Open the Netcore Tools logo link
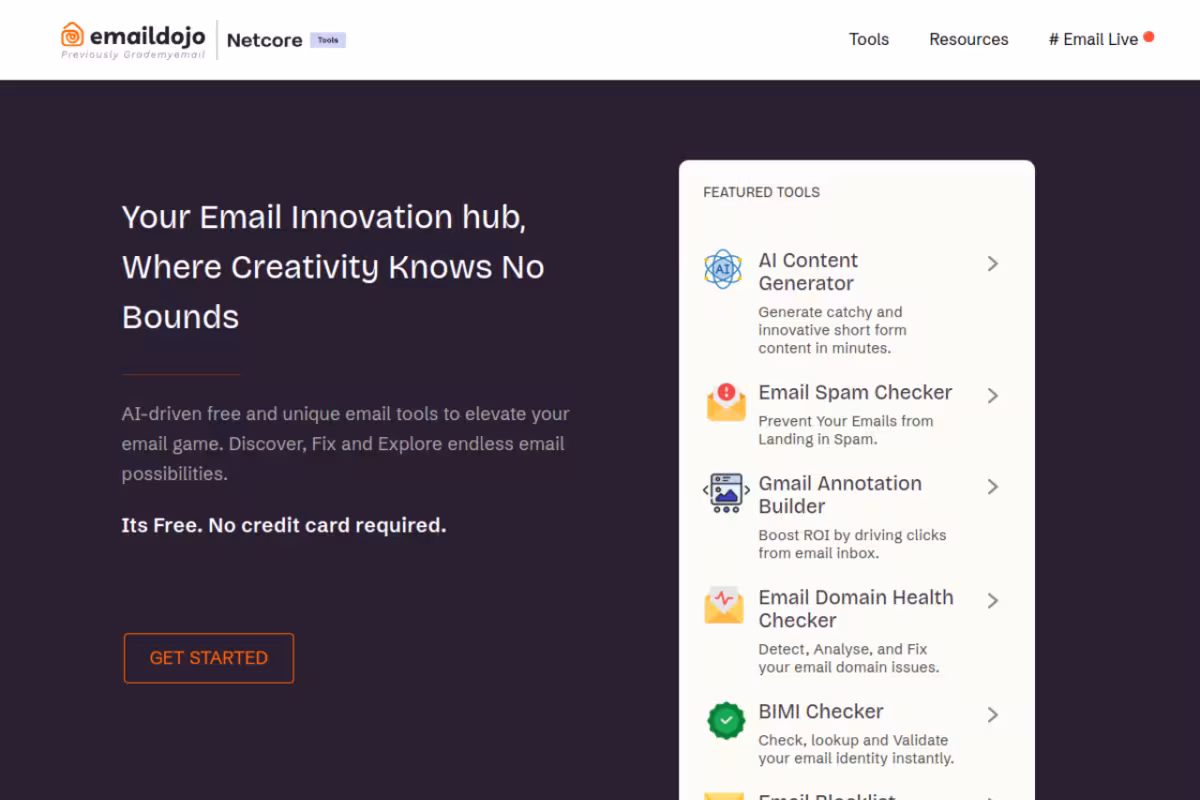The image size is (1200, 800). 286,40
